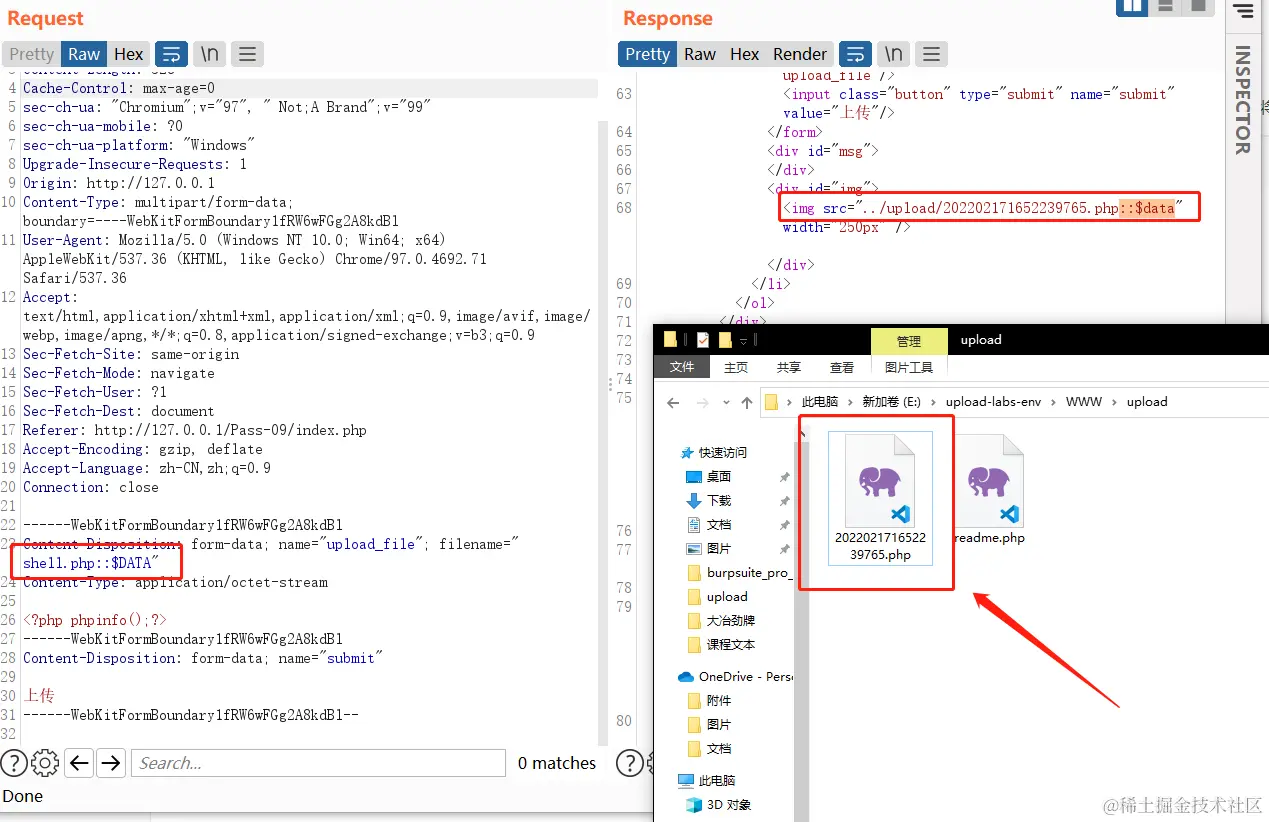This screenshot has height=822, width=1269.
Task: Select OneDrive in the navigation tree
Action: pos(735,677)
